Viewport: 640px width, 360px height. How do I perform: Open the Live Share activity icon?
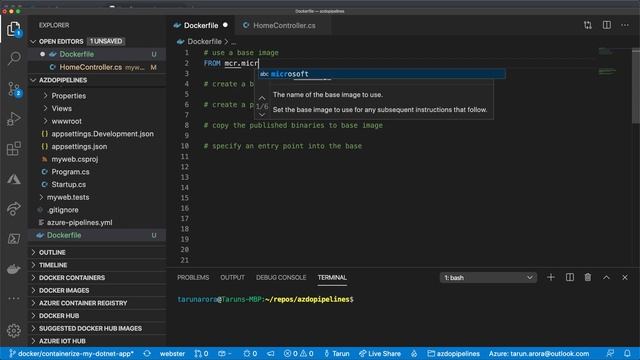[x=14, y=209]
